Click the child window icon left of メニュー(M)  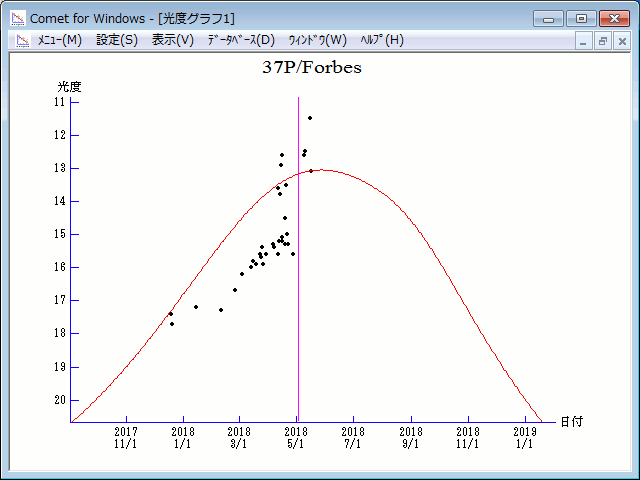pos(22,40)
